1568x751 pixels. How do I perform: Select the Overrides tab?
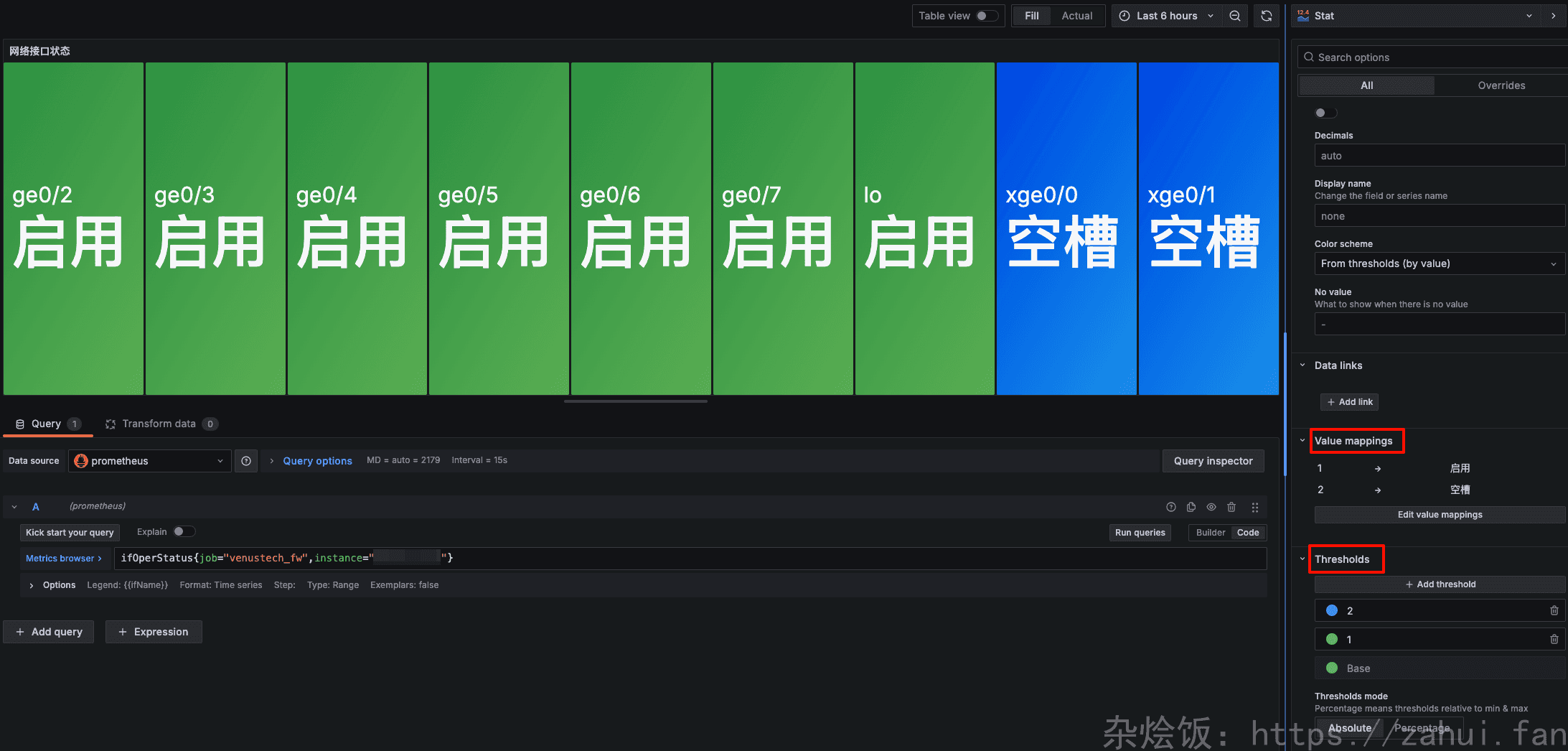click(x=1501, y=85)
